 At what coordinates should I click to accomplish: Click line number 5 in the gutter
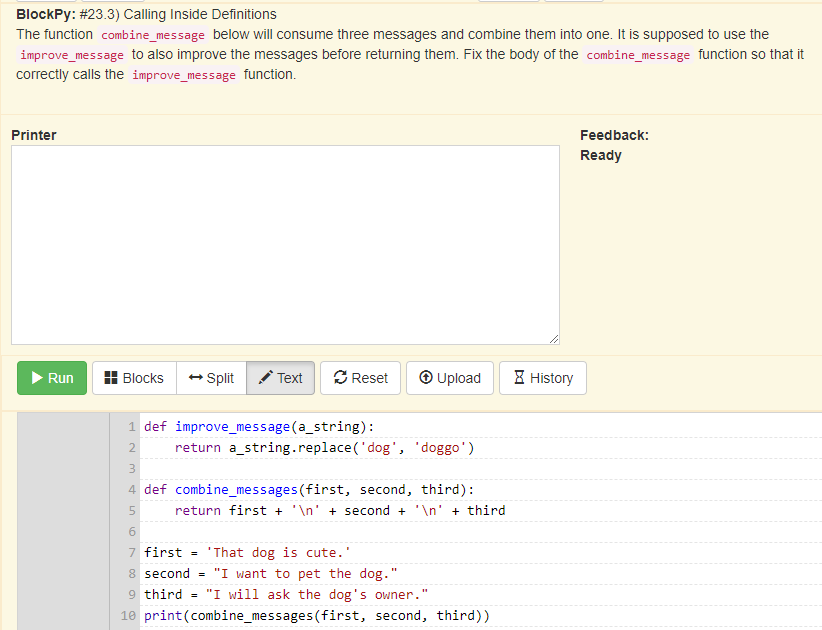click(x=132, y=510)
